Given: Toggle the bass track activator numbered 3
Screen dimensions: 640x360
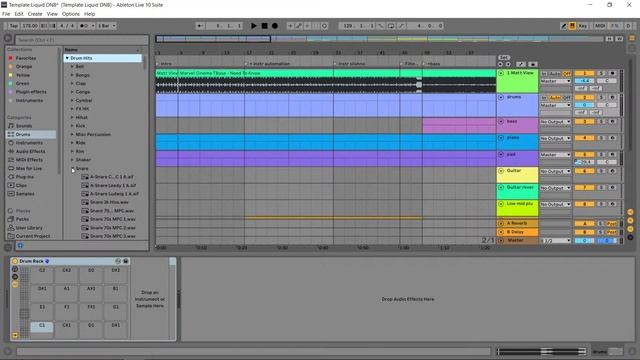Looking at the screenshot, I should coord(584,122).
